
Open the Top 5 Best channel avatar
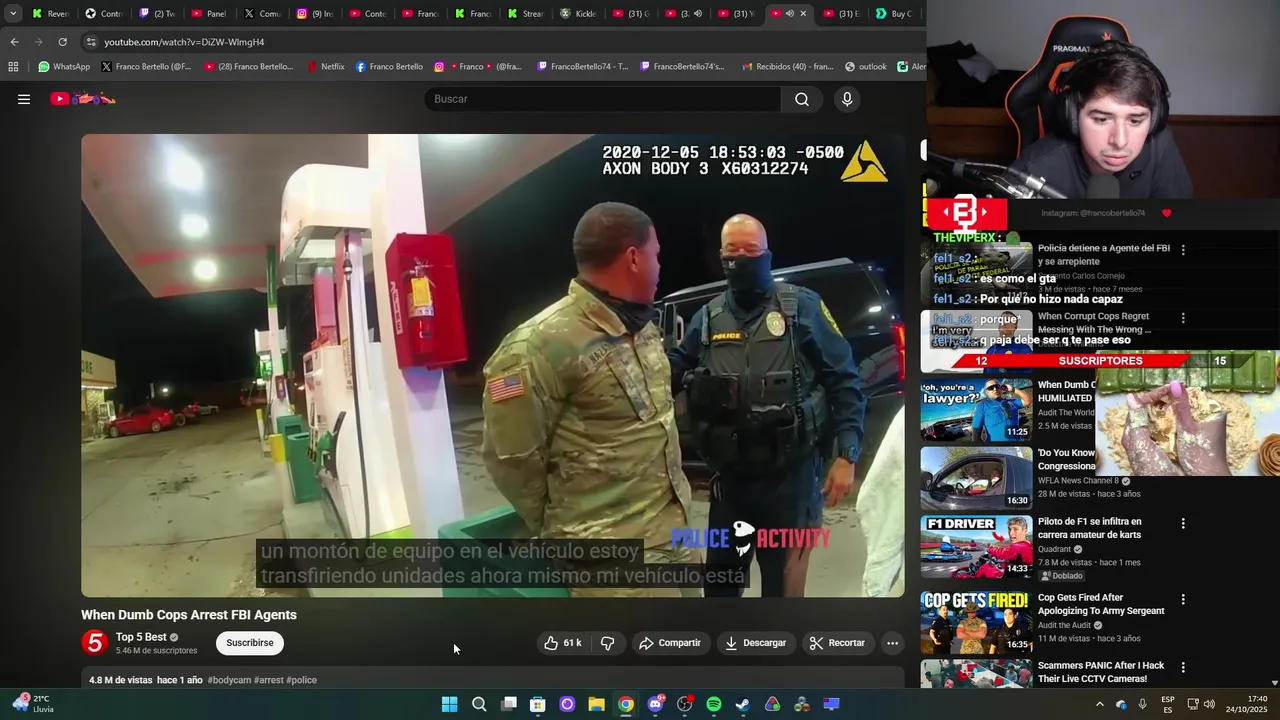95,643
